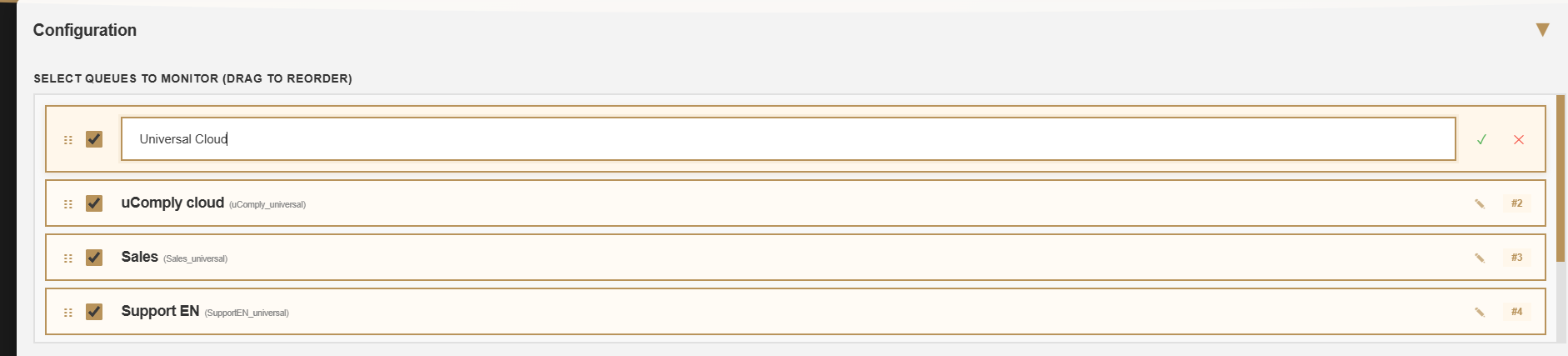The width and height of the screenshot is (1568, 356).
Task: Edit the uComply cloud queue name
Action: pyautogui.click(x=1480, y=204)
